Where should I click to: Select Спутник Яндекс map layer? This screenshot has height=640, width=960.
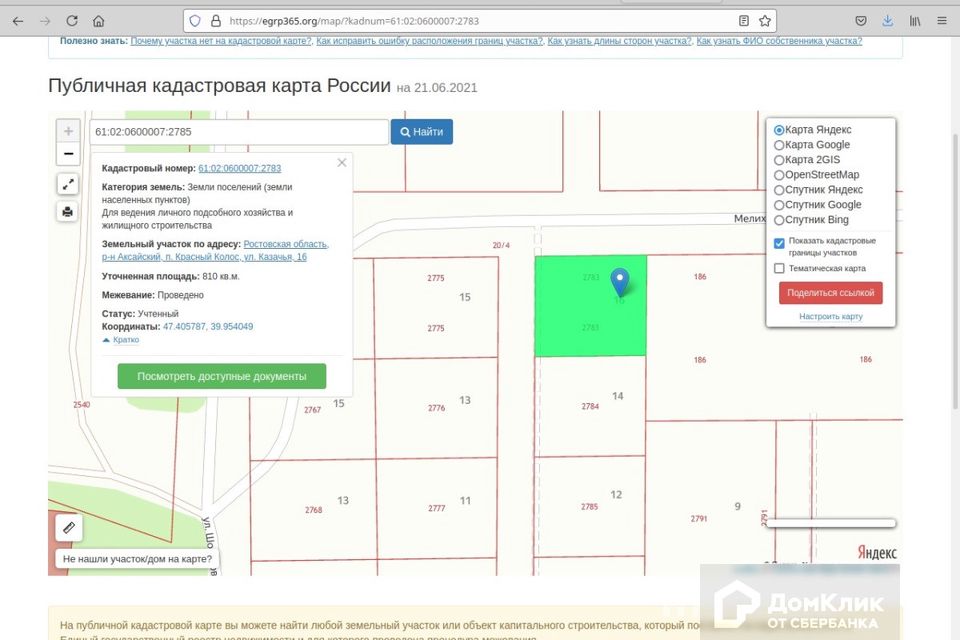tap(779, 190)
